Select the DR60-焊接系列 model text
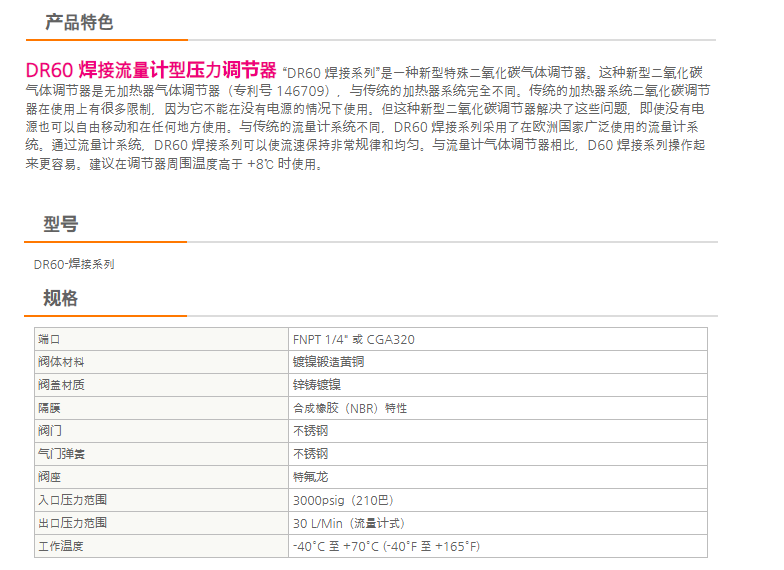 tap(74, 264)
